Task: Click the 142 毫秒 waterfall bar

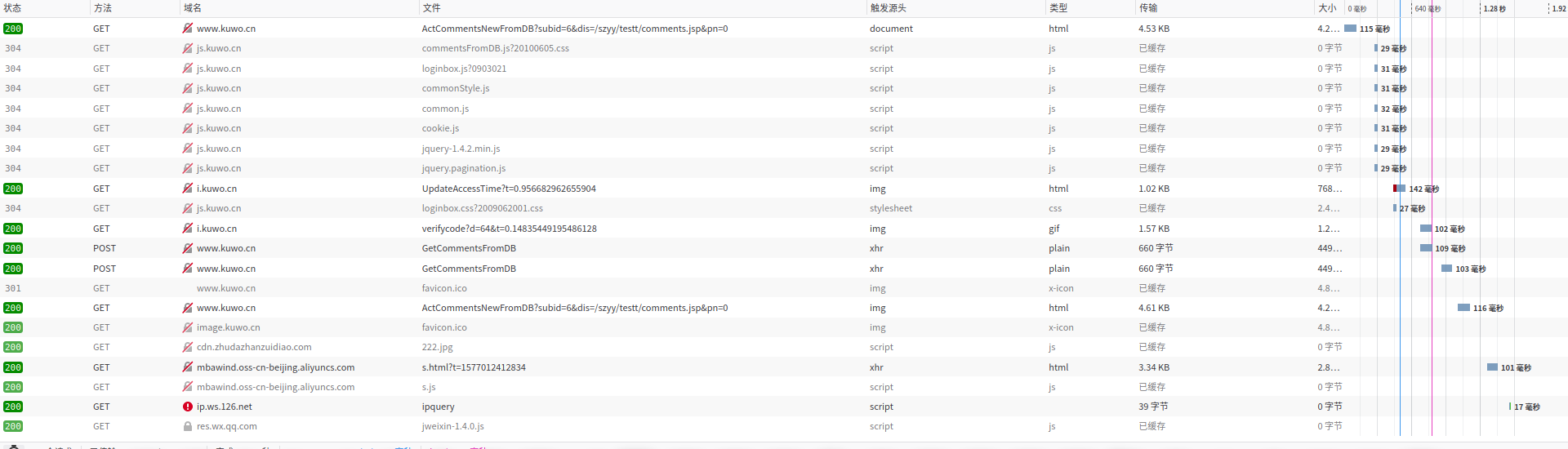Action: coord(1400,189)
